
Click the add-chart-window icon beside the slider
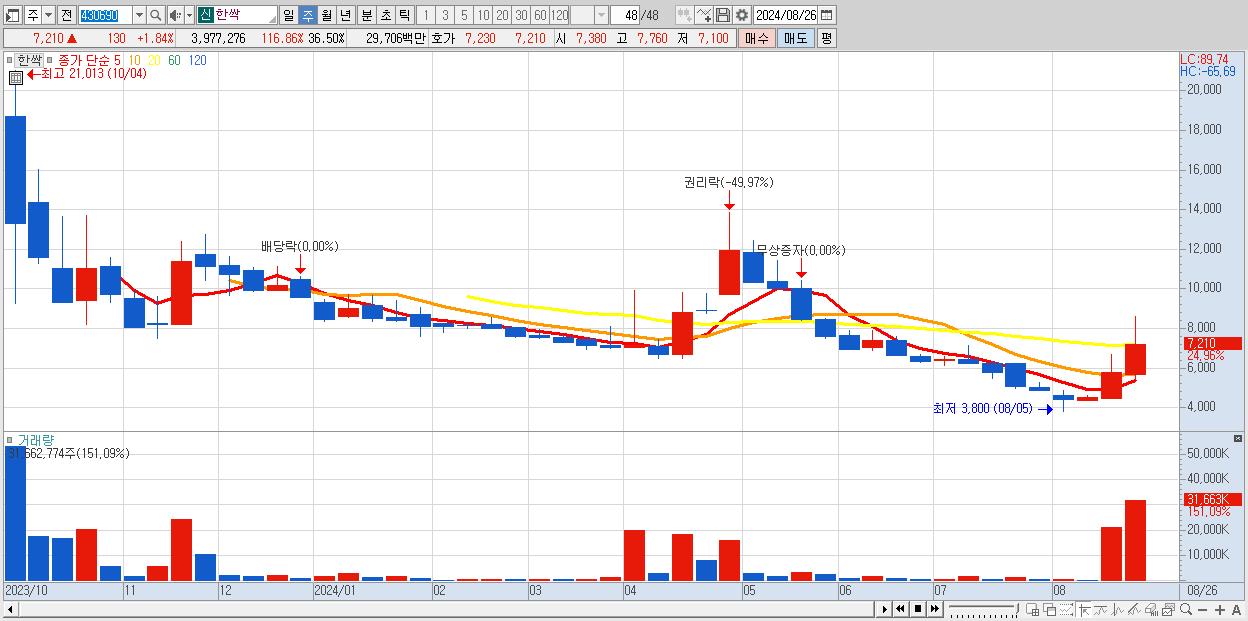[1032, 609]
